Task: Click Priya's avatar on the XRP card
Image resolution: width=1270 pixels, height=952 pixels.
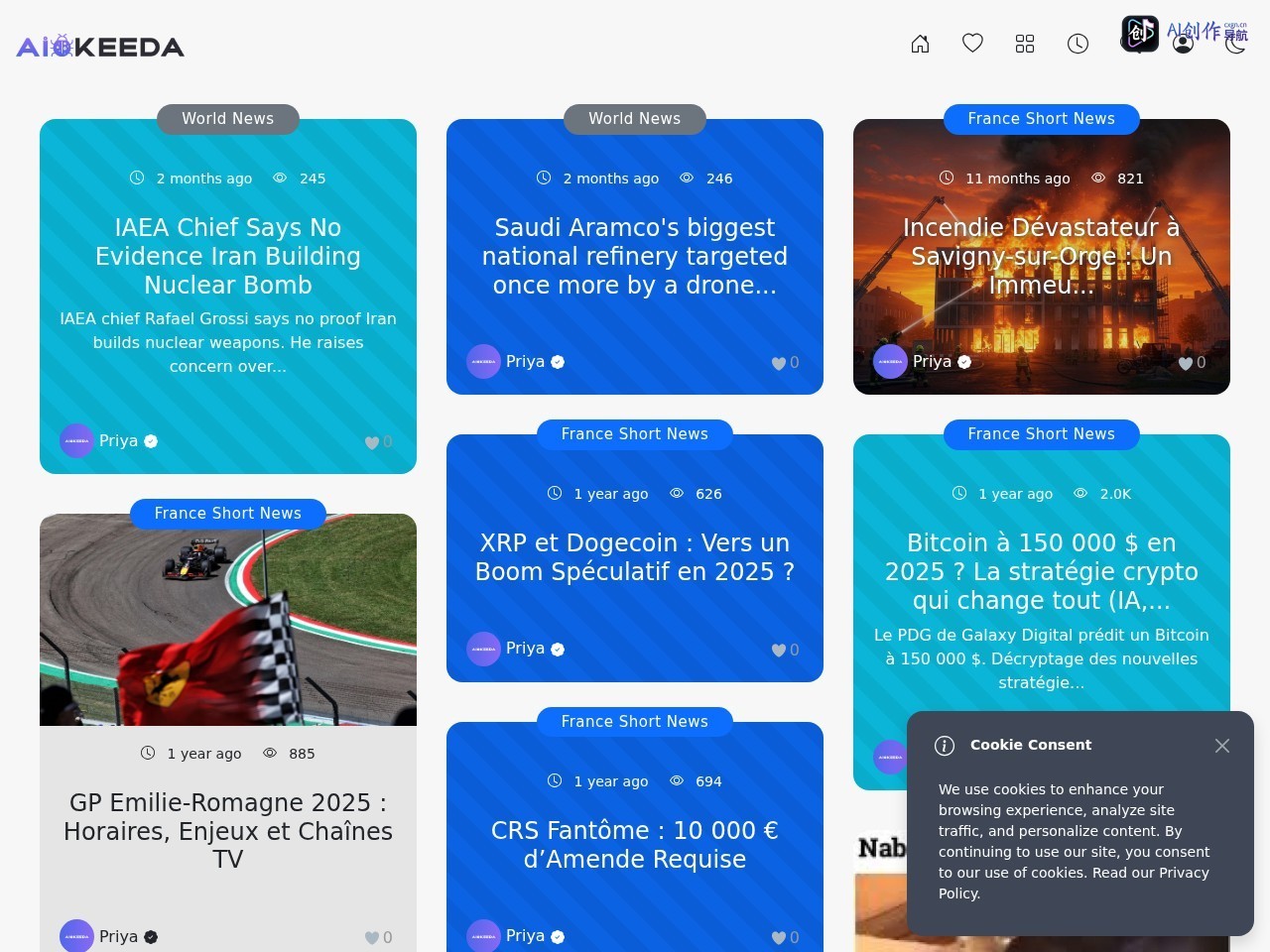Action: pyautogui.click(x=483, y=650)
